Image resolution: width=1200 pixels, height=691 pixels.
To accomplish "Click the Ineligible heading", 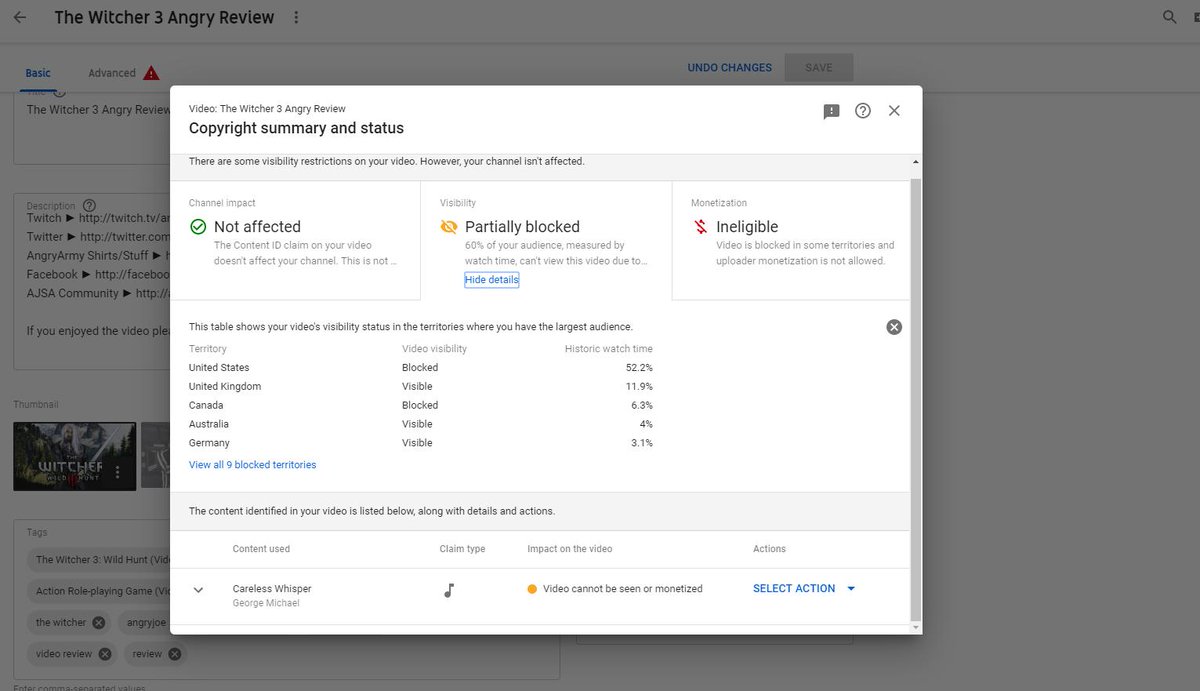I will tap(747, 227).
